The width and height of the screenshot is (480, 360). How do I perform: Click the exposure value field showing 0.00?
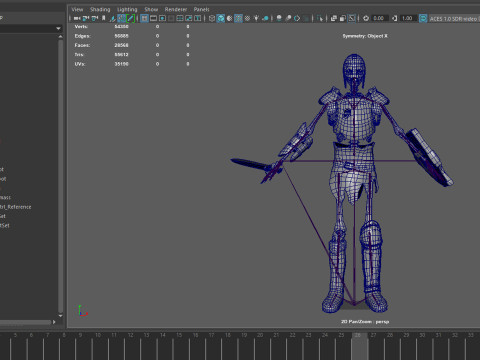click(x=378, y=18)
